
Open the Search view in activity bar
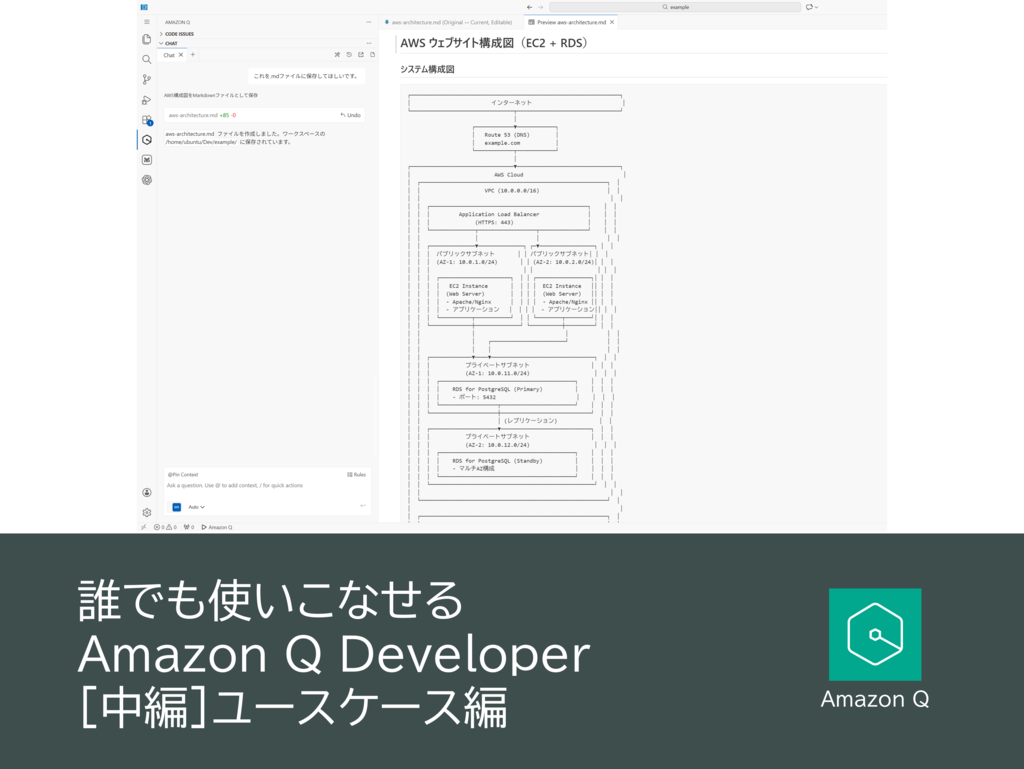pos(147,59)
